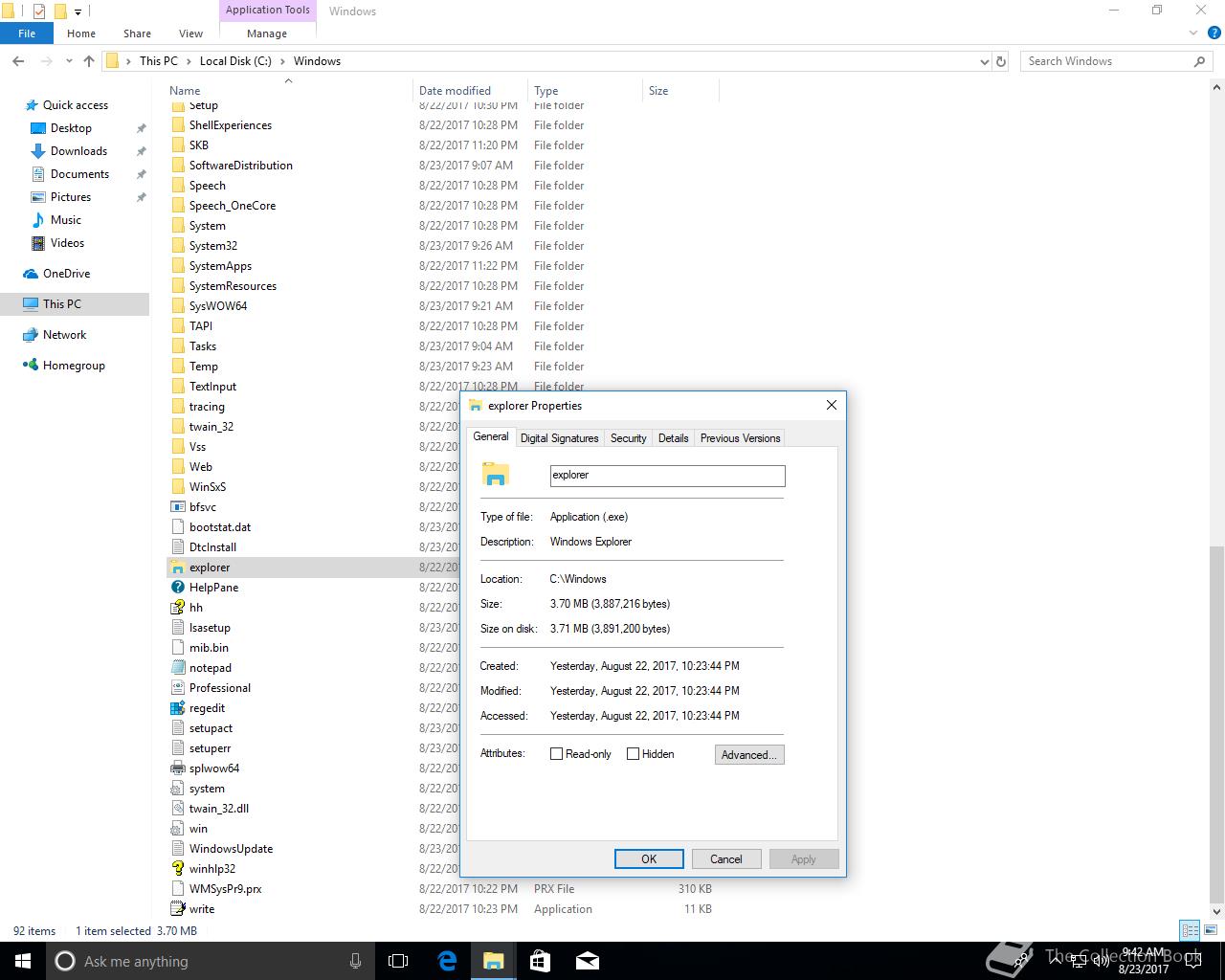Open the recent locations dropdown
Screen dimensions: 1225x980
[69, 61]
